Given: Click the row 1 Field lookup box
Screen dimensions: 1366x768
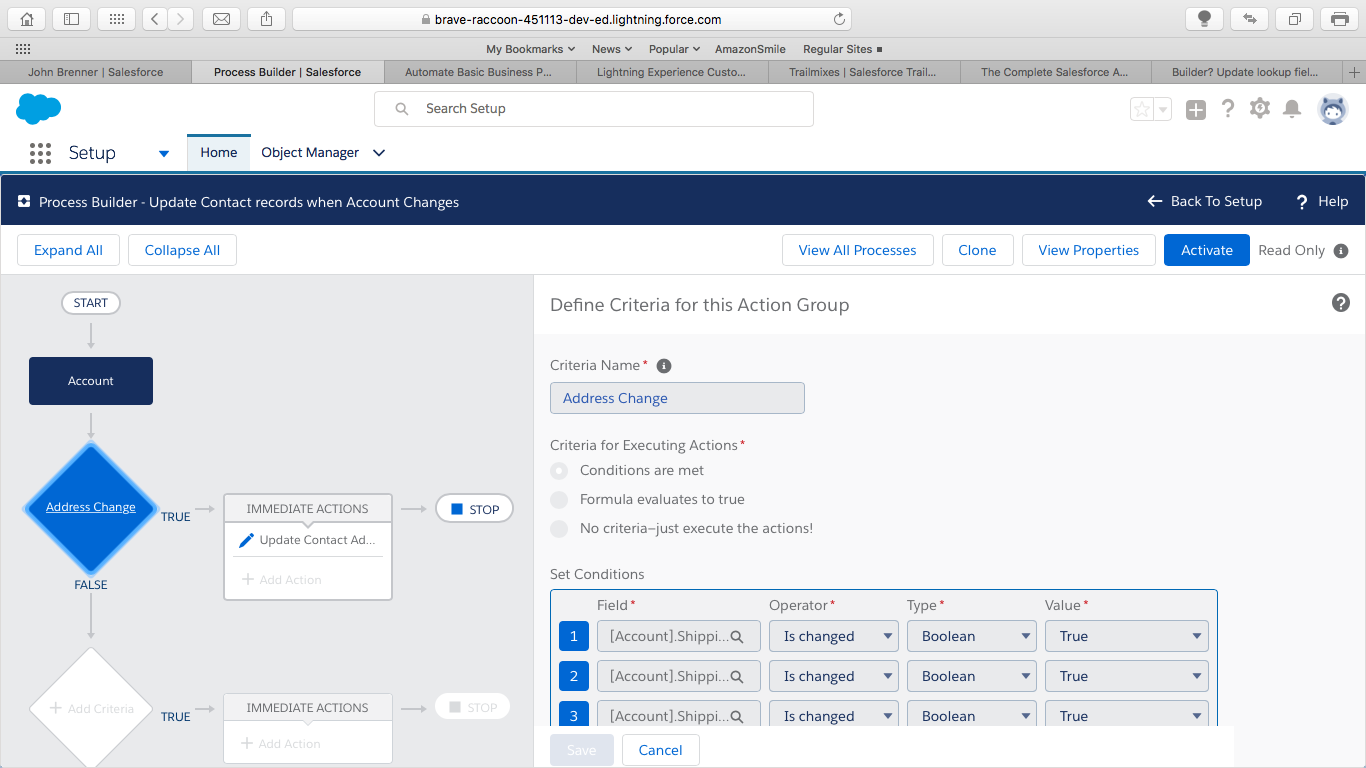Looking at the screenshot, I should pyautogui.click(x=679, y=636).
